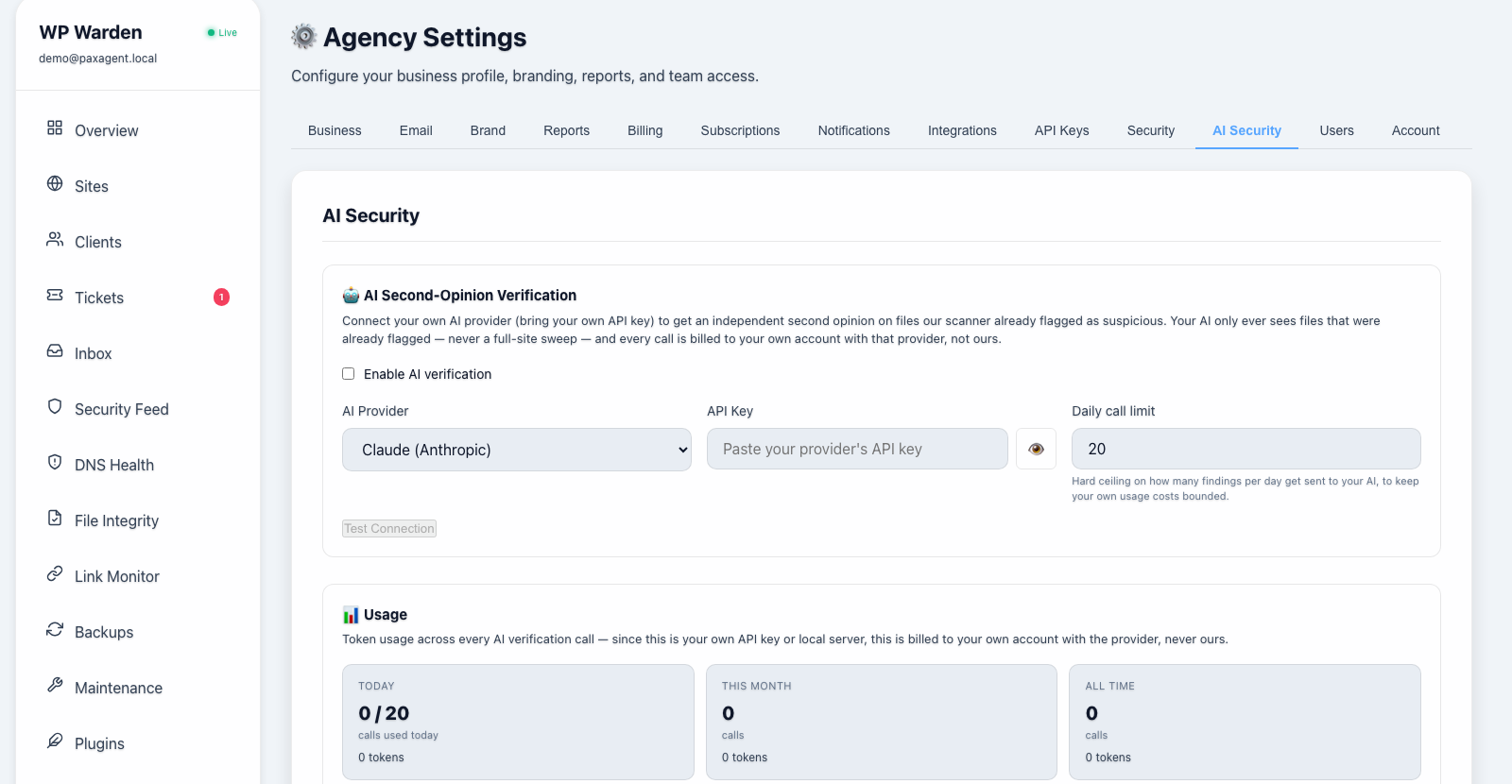Screen dimensions: 1512x784
Task: Switch to the Email tab
Action: [x=416, y=130]
